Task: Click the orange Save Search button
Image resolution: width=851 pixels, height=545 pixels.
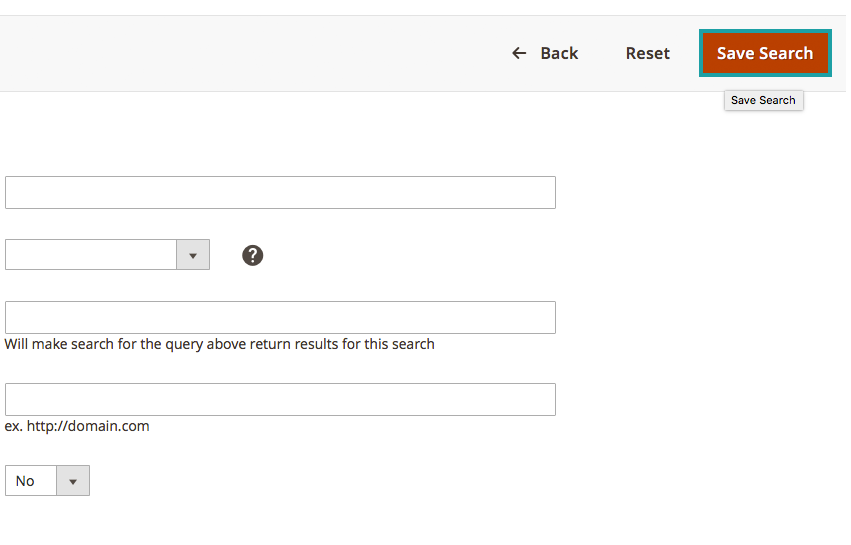Action: pyautogui.click(x=765, y=53)
